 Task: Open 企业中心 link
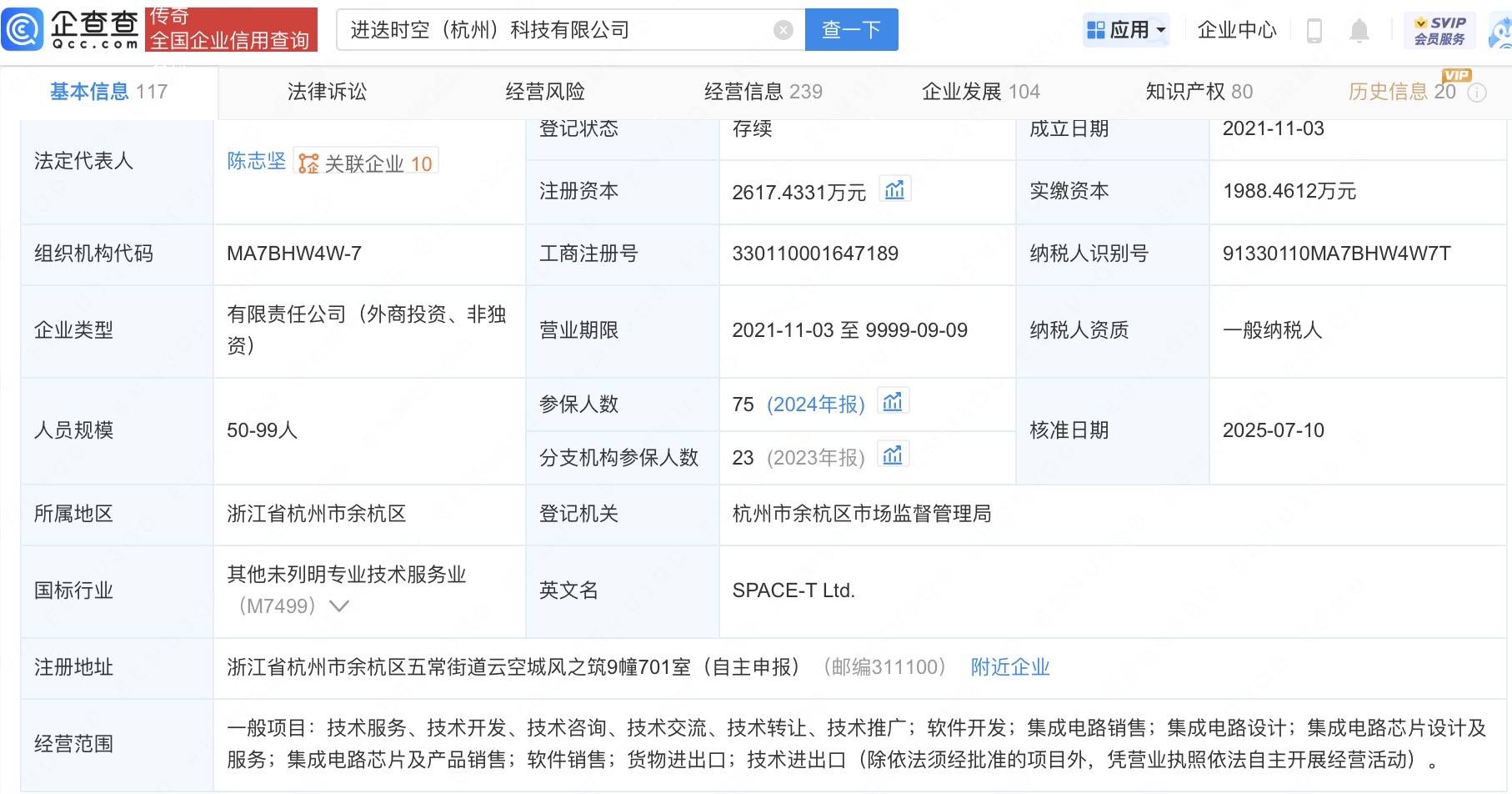click(1237, 31)
